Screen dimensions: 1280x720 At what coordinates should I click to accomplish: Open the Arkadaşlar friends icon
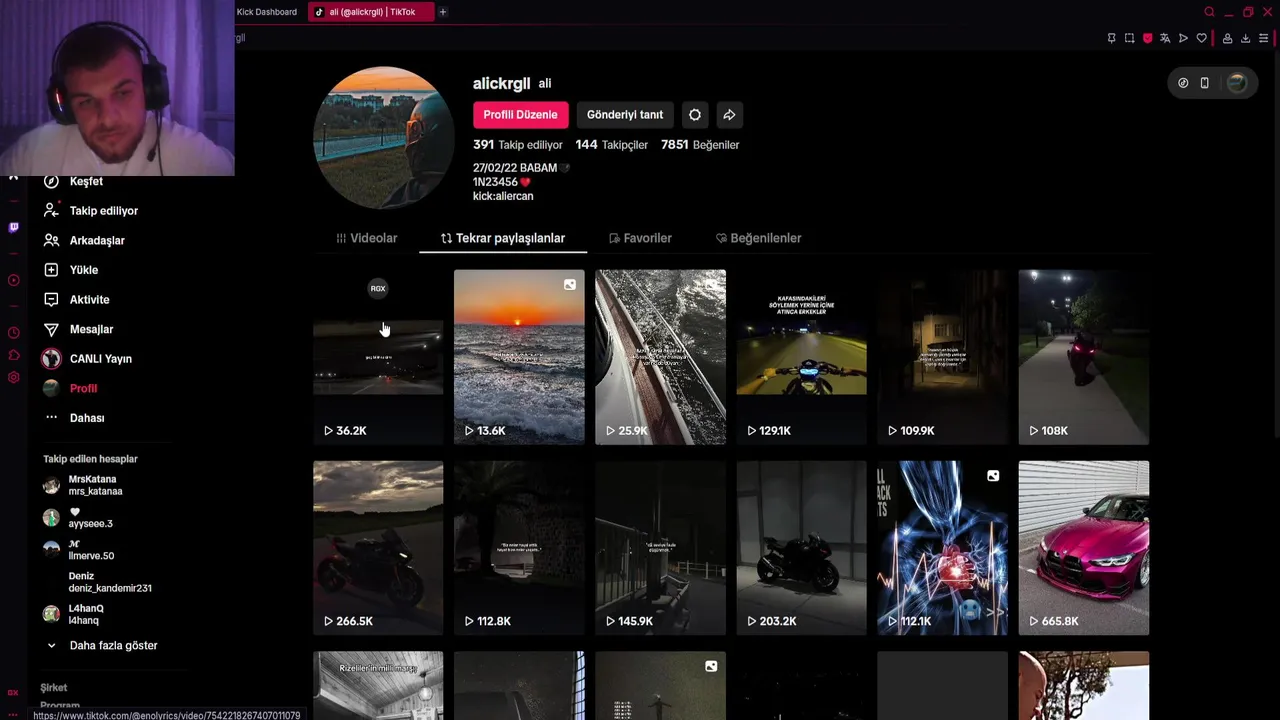coord(51,240)
